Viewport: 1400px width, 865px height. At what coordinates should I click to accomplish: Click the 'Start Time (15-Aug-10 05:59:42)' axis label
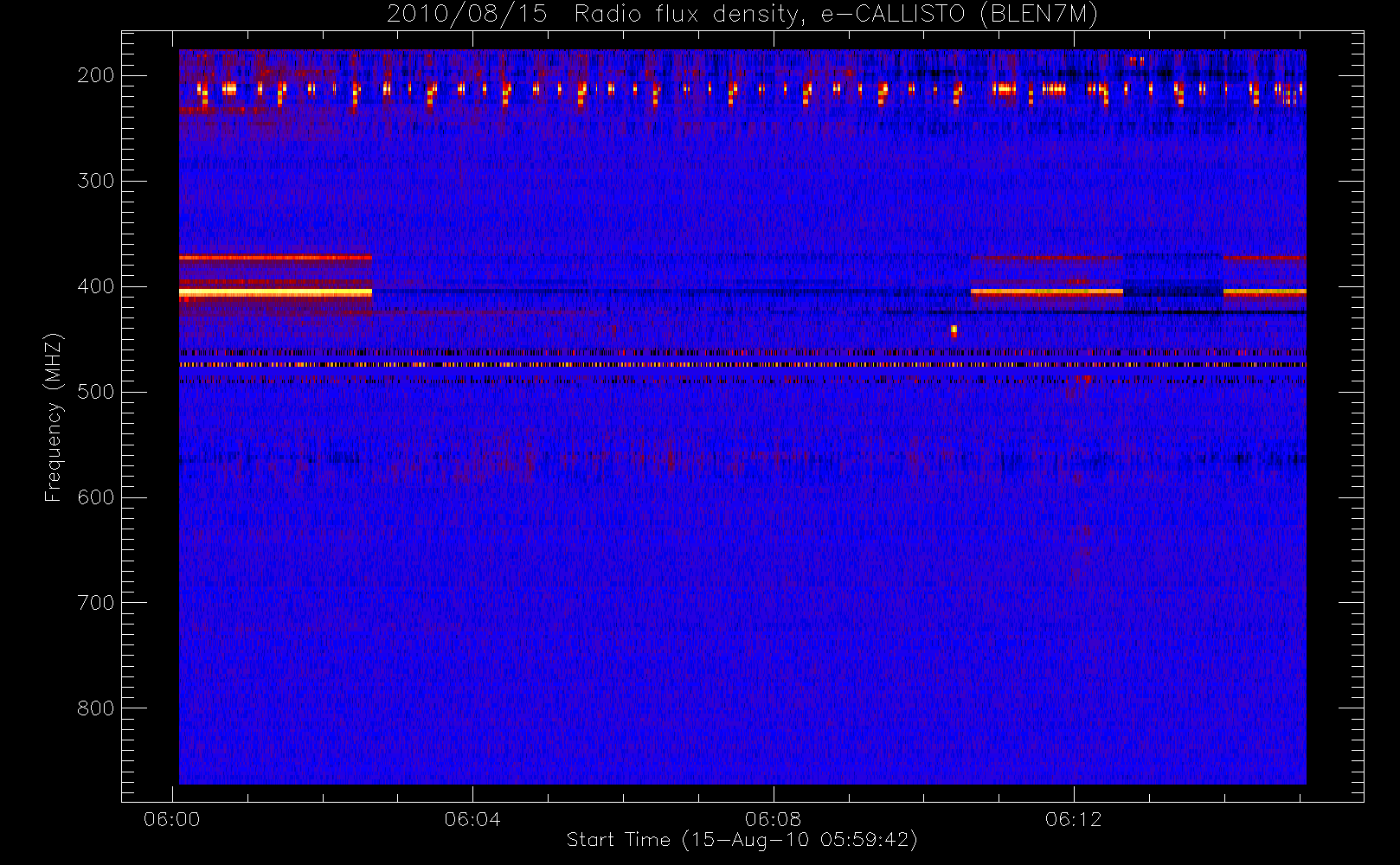click(x=742, y=840)
